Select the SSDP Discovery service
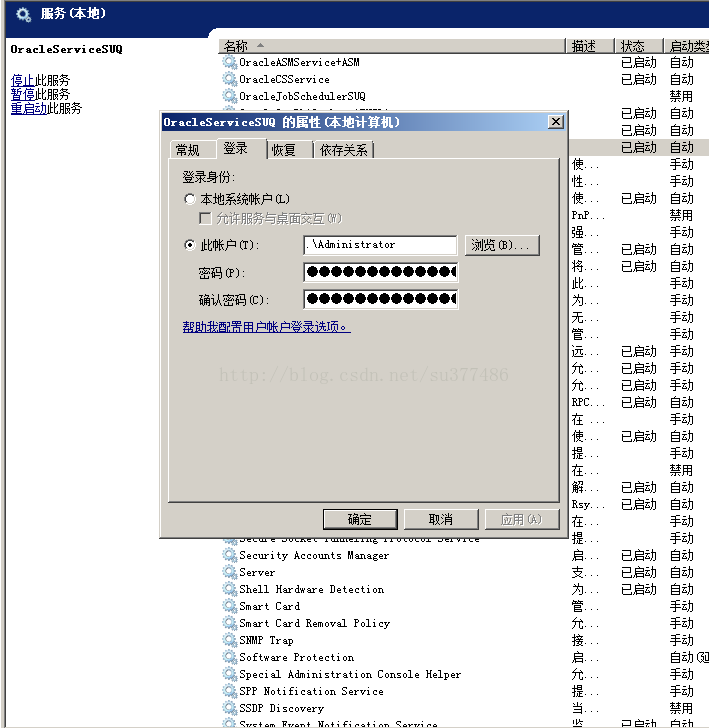The width and height of the screenshot is (709, 728). coord(281,708)
